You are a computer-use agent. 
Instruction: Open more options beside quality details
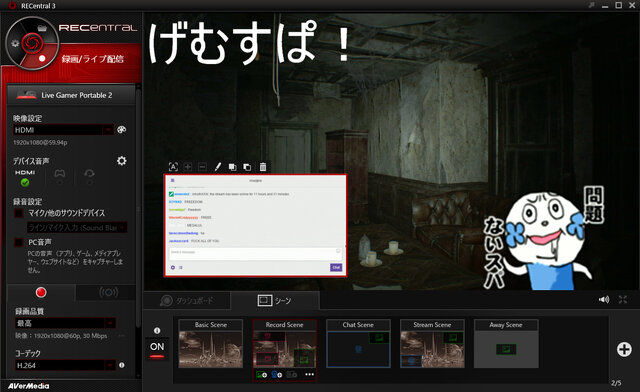point(122,336)
